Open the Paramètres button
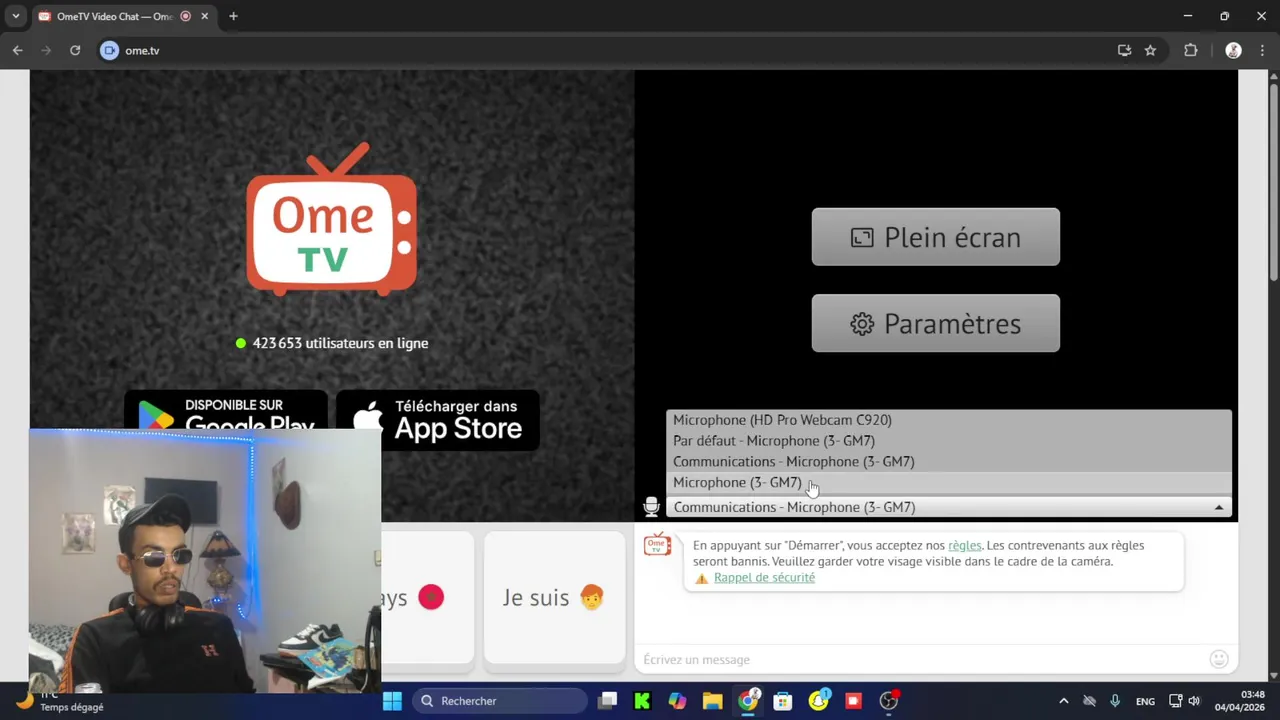The width and height of the screenshot is (1280, 720). click(x=935, y=323)
